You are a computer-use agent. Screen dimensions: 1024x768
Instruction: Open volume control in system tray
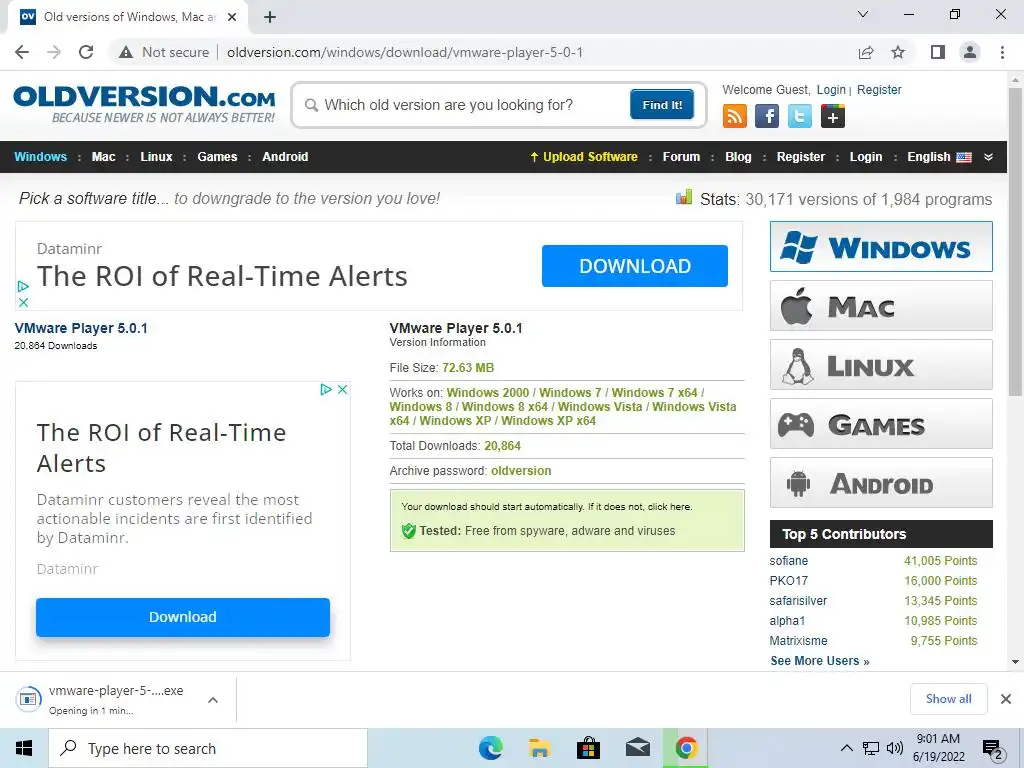tap(895, 748)
